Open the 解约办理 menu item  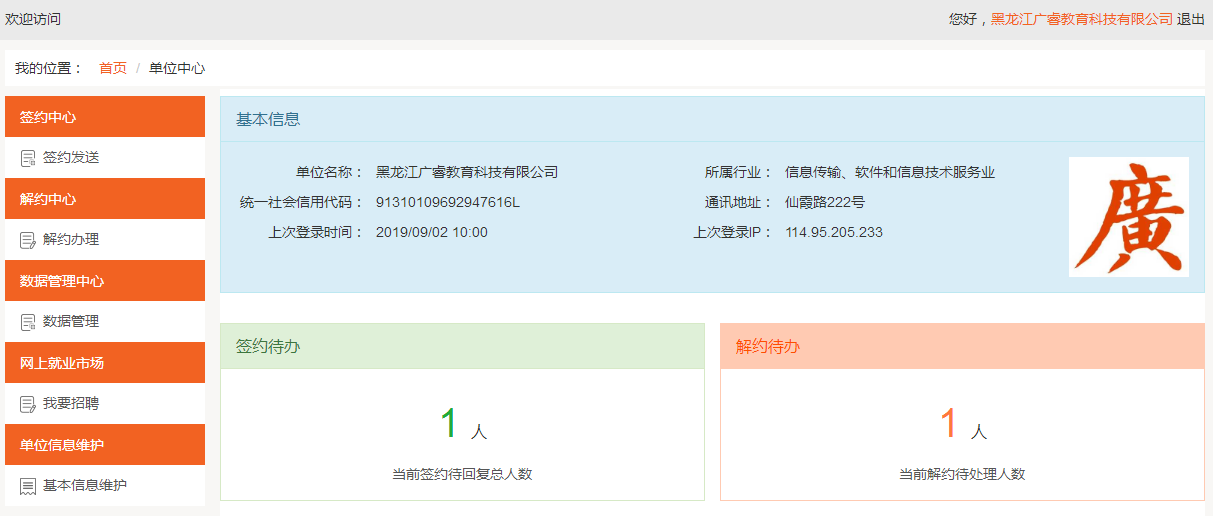[x=71, y=240]
